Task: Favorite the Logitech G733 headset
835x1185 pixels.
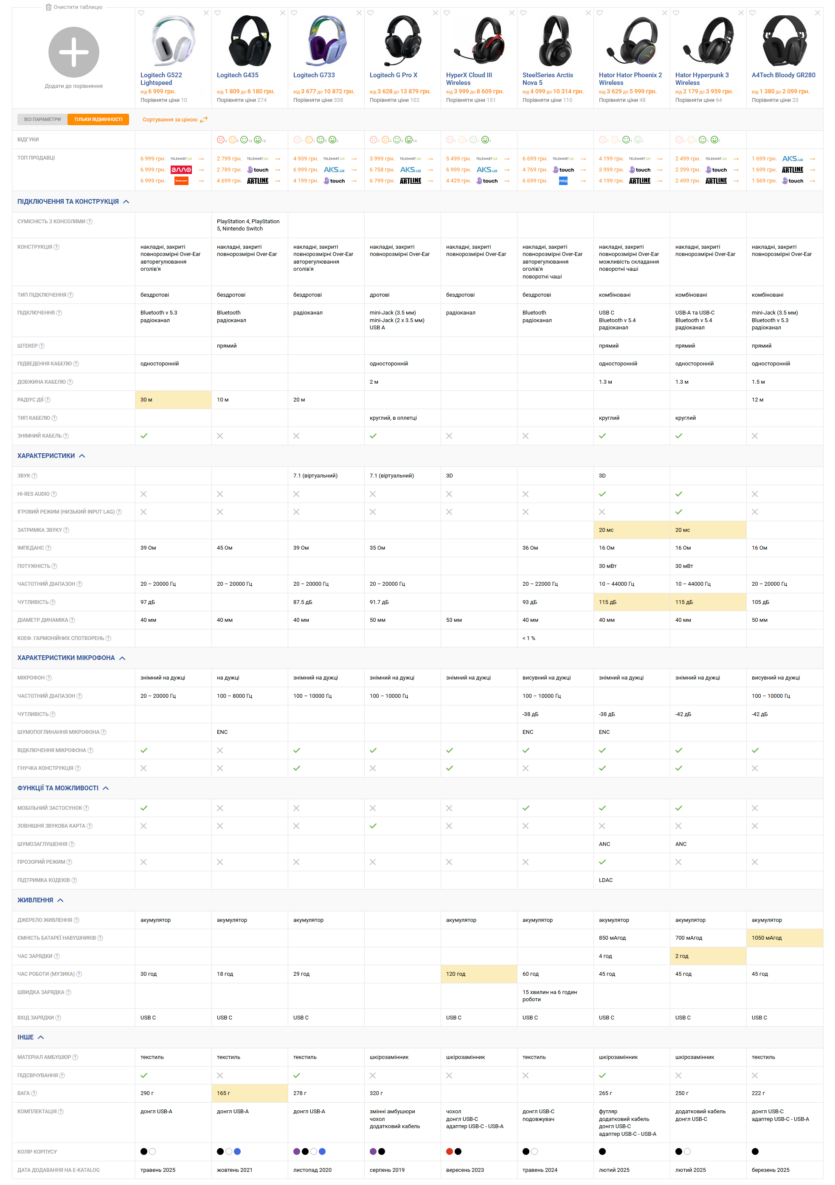Action: tap(294, 13)
